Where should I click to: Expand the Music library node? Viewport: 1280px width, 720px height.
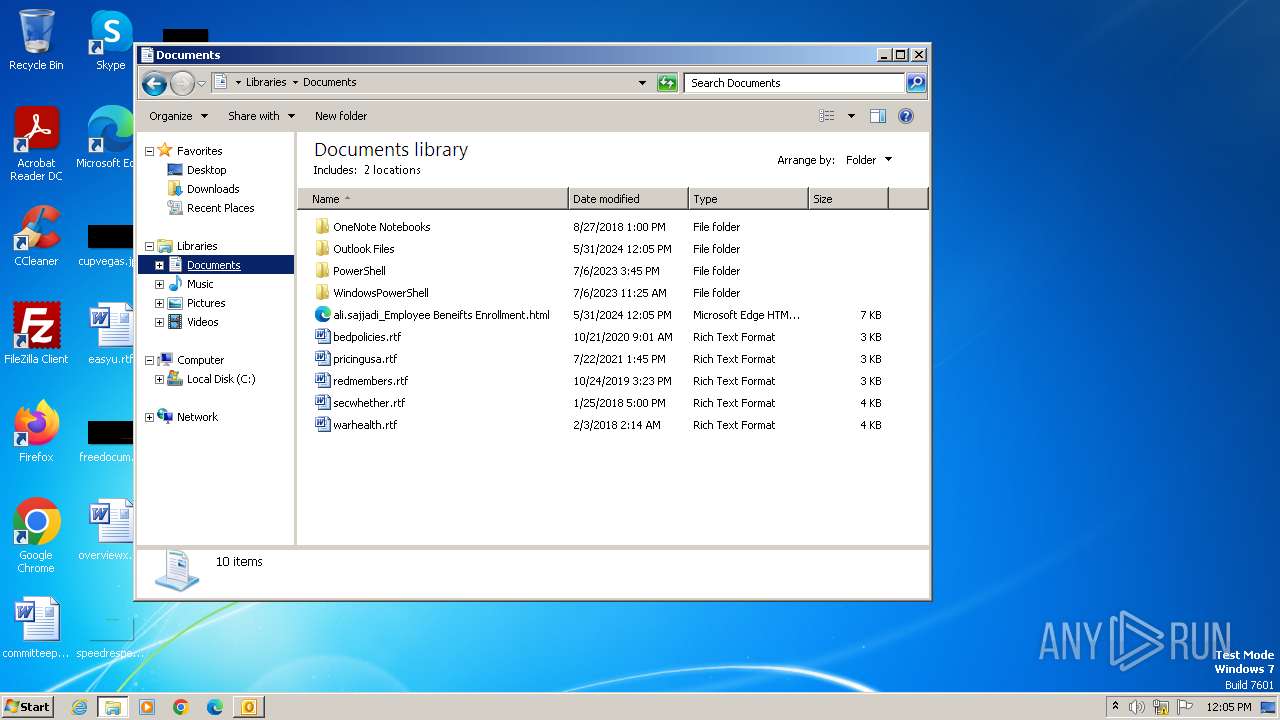point(159,284)
